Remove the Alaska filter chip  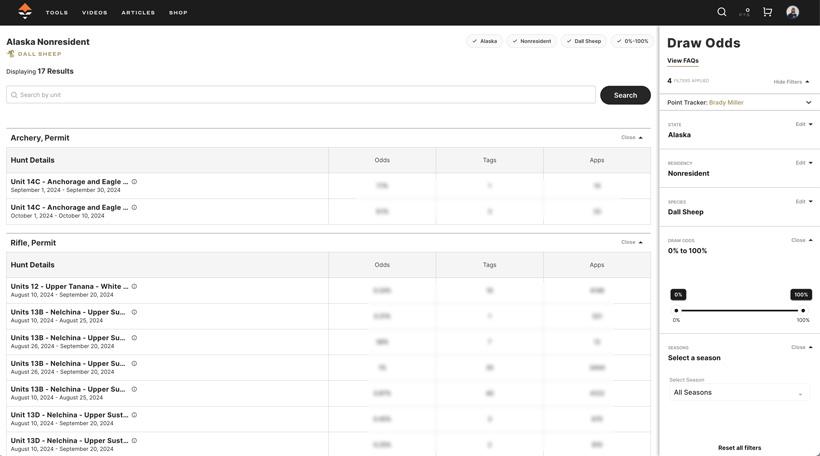pos(485,41)
